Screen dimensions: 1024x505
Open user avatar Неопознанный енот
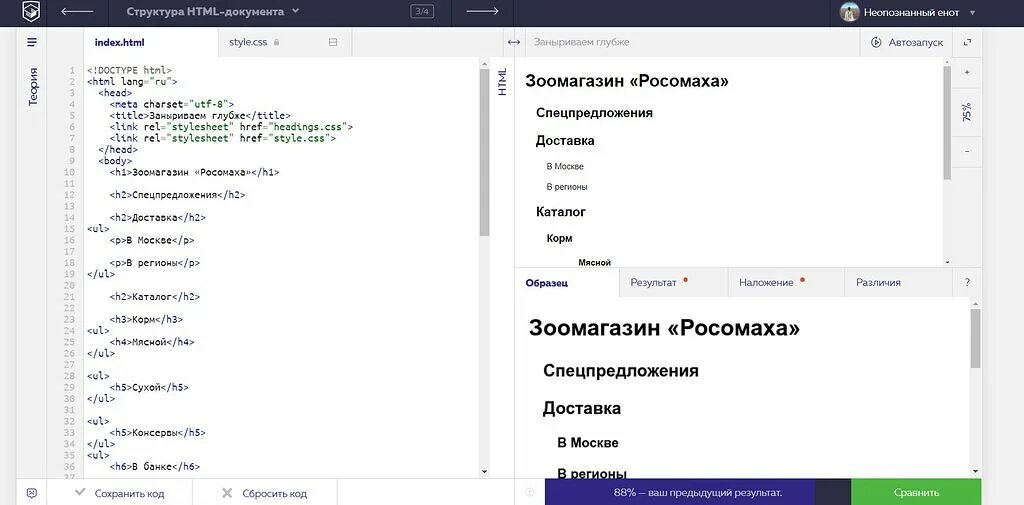(x=850, y=12)
